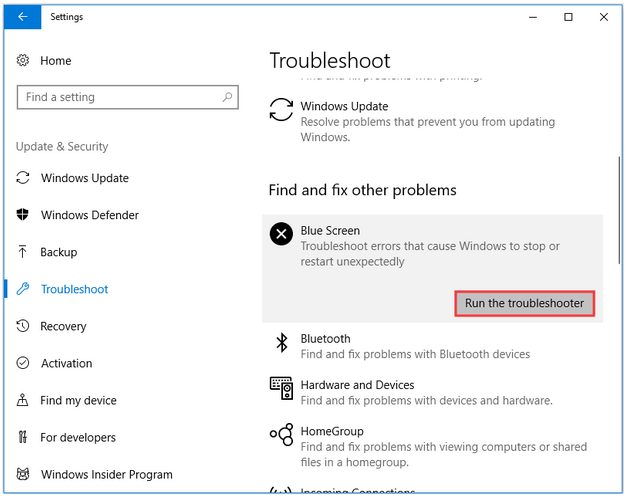Image resolution: width=632 pixels, height=497 pixels.
Task: Select the Blue Screen troubleshooter title
Action: point(330,231)
